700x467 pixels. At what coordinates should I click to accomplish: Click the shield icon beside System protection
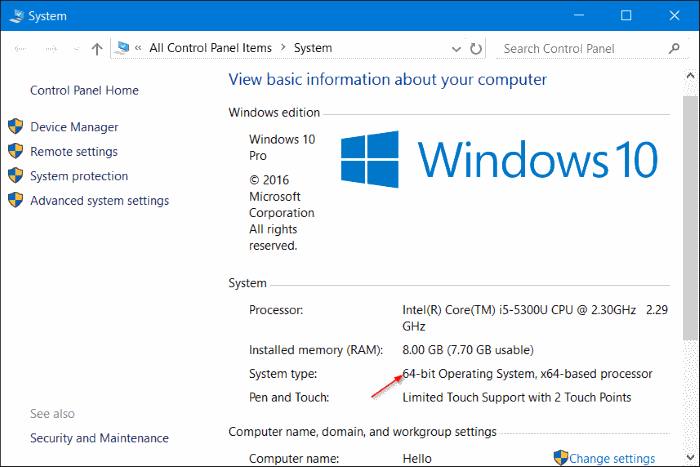(x=16, y=175)
